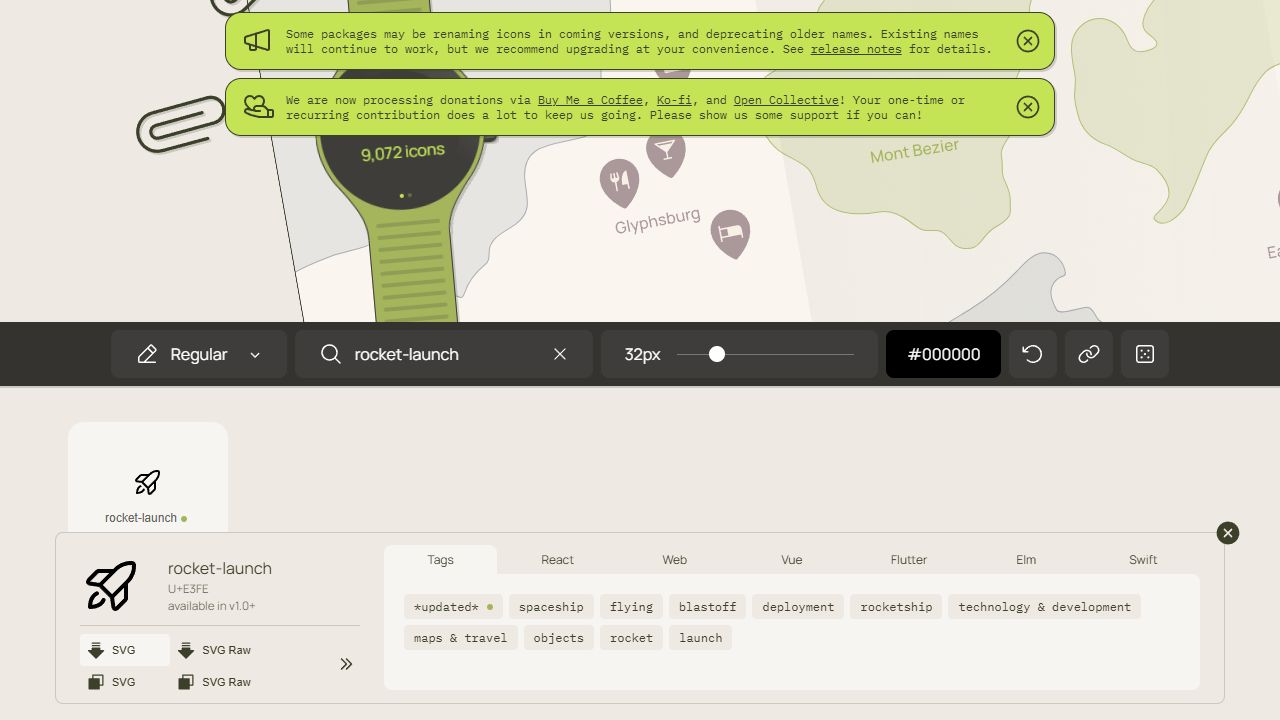Click the maps & travel tag
The height and width of the screenshot is (720, 1280).
(460, 638)
